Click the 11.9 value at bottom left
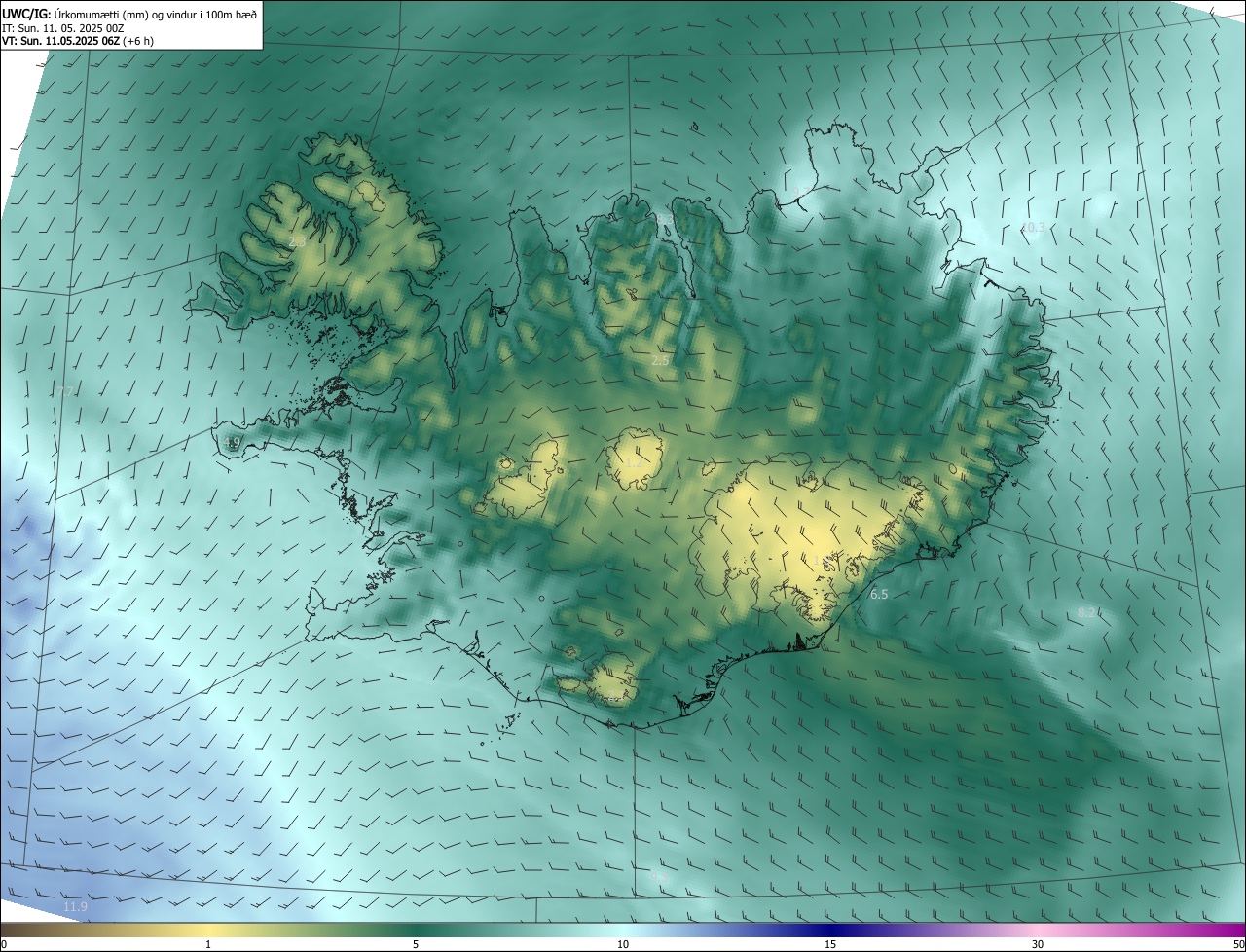The width and height of the screenshot is (1246, 952). pos(75,907)
